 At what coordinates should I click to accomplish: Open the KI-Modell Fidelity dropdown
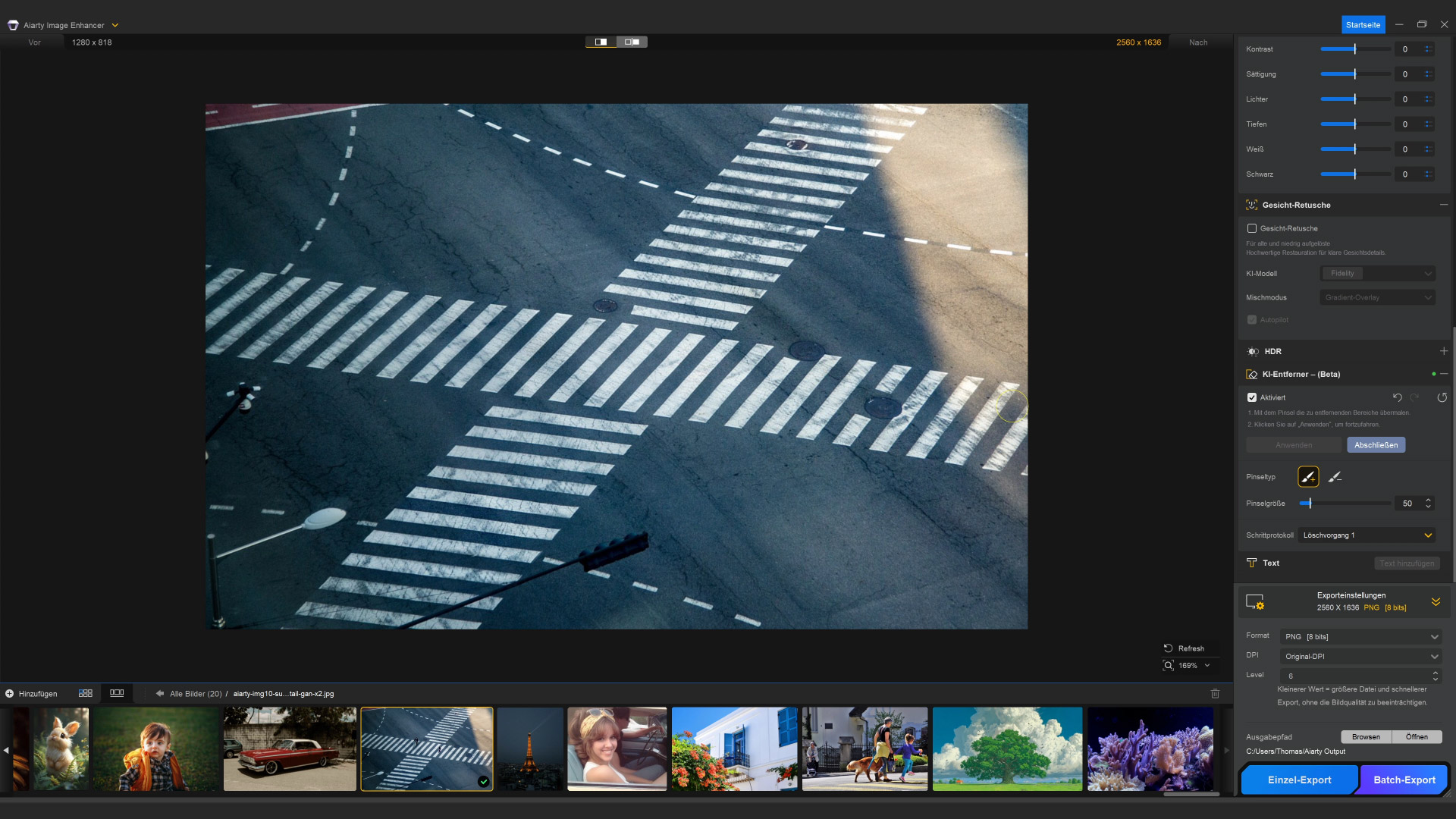pos(1378,274)
